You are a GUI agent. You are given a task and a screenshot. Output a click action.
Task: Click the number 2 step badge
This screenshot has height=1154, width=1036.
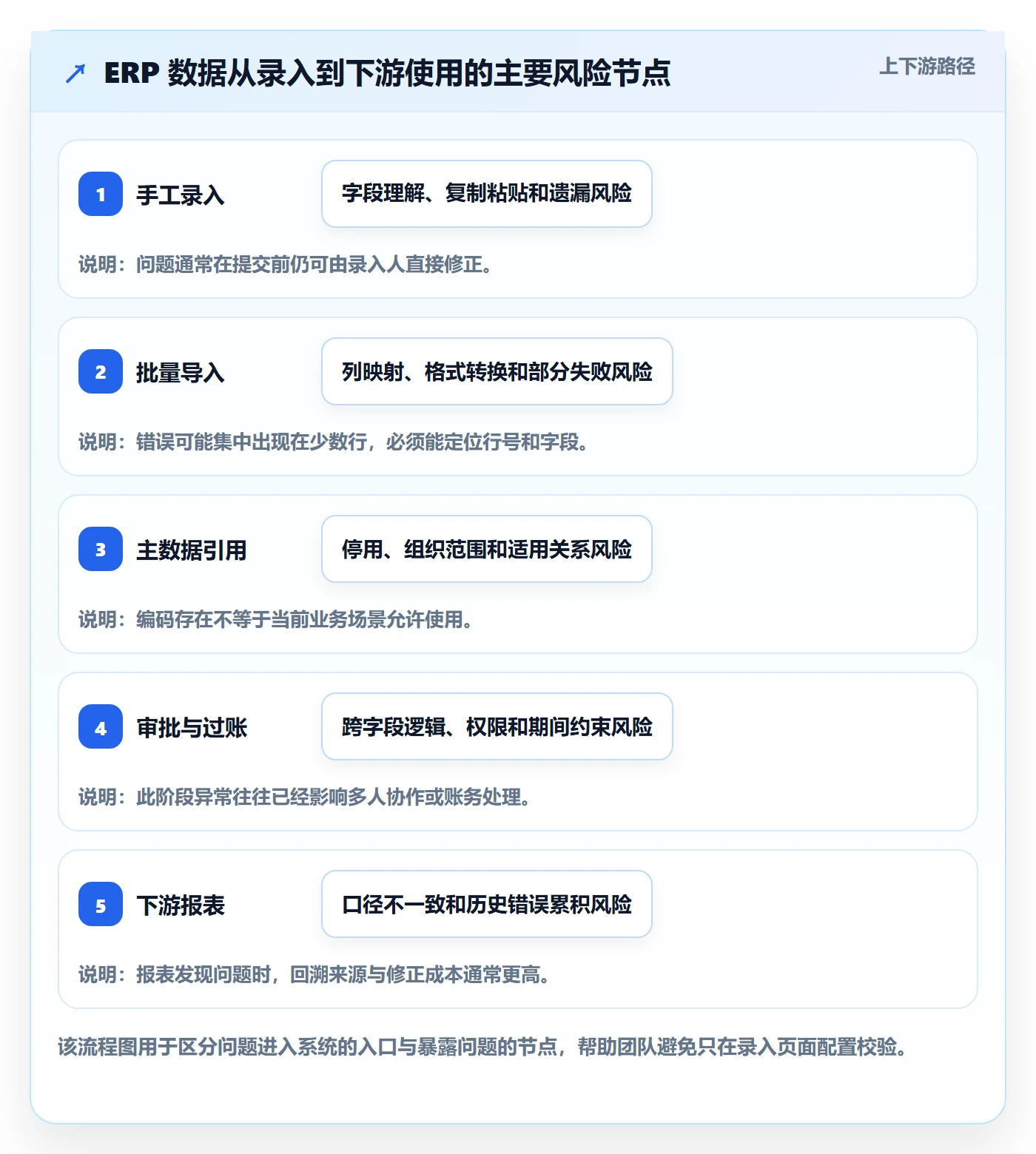tap(101, 371)
